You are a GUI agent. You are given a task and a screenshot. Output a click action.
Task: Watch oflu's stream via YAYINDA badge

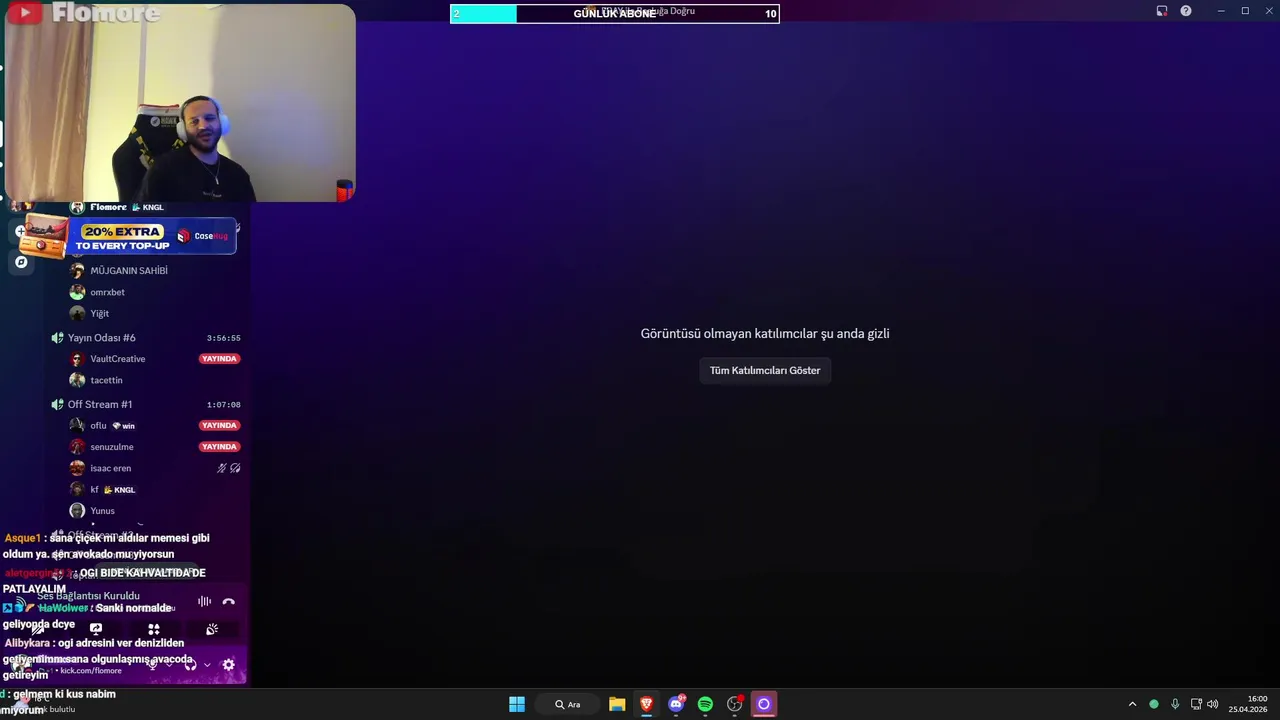pyautogui.click(x=219, y=426)
